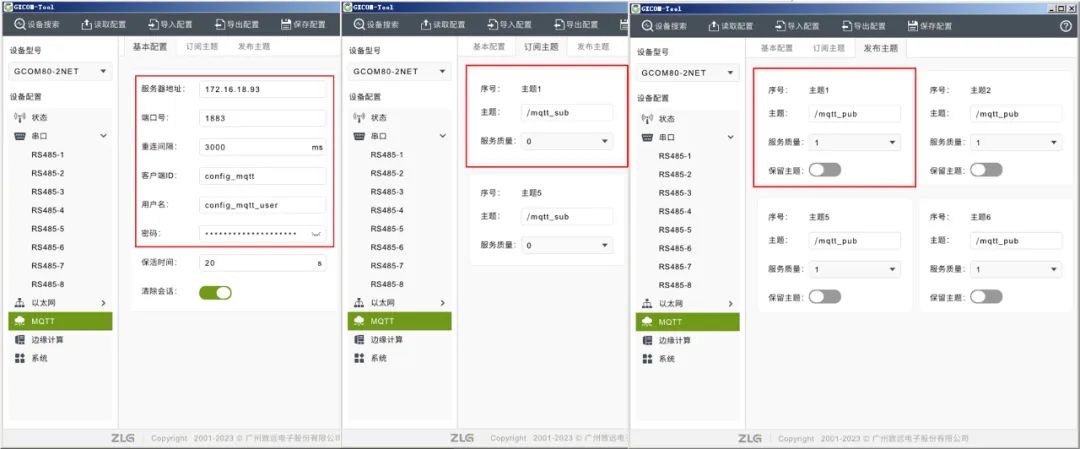Click 保存配置 in the 发布主题 window toolbar
The image size is (1080, 449).
(932, 25)
